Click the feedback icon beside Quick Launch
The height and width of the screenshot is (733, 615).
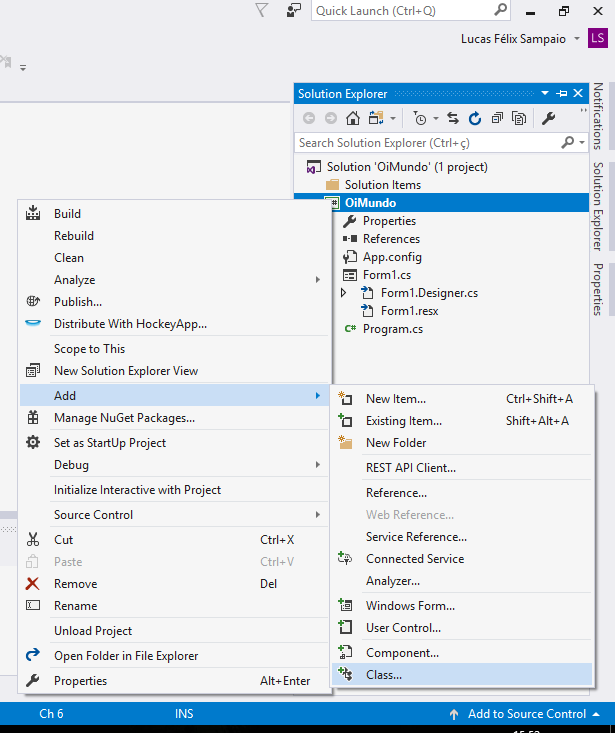click(x=294, y=10)
